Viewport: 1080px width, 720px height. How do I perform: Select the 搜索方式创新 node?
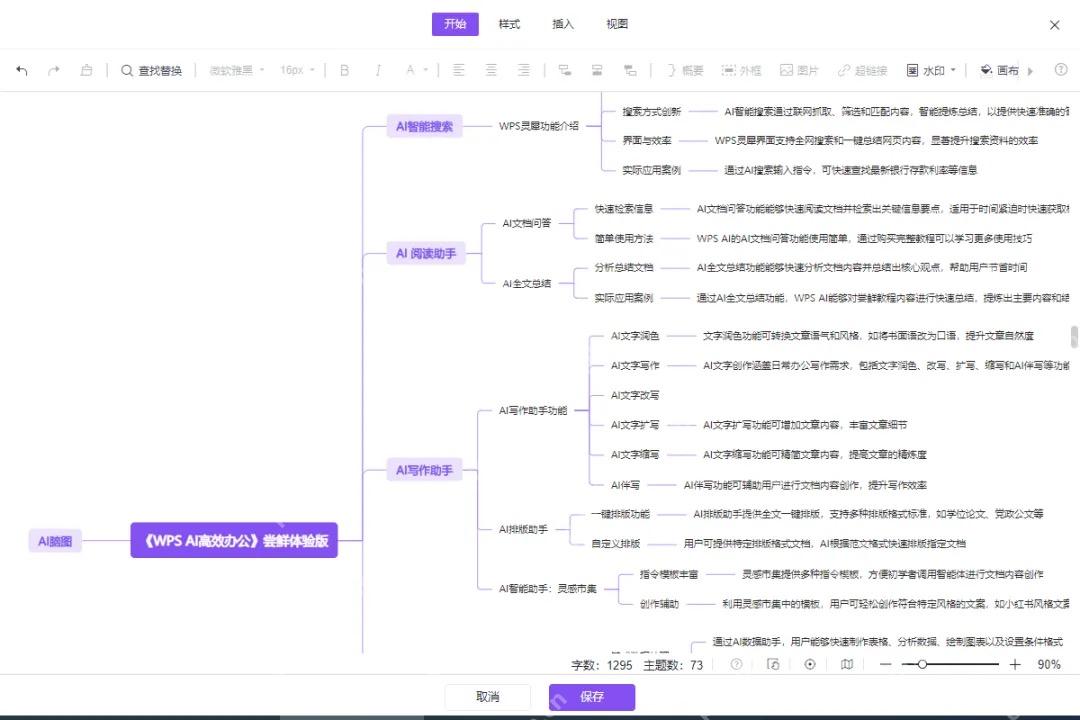652,111
